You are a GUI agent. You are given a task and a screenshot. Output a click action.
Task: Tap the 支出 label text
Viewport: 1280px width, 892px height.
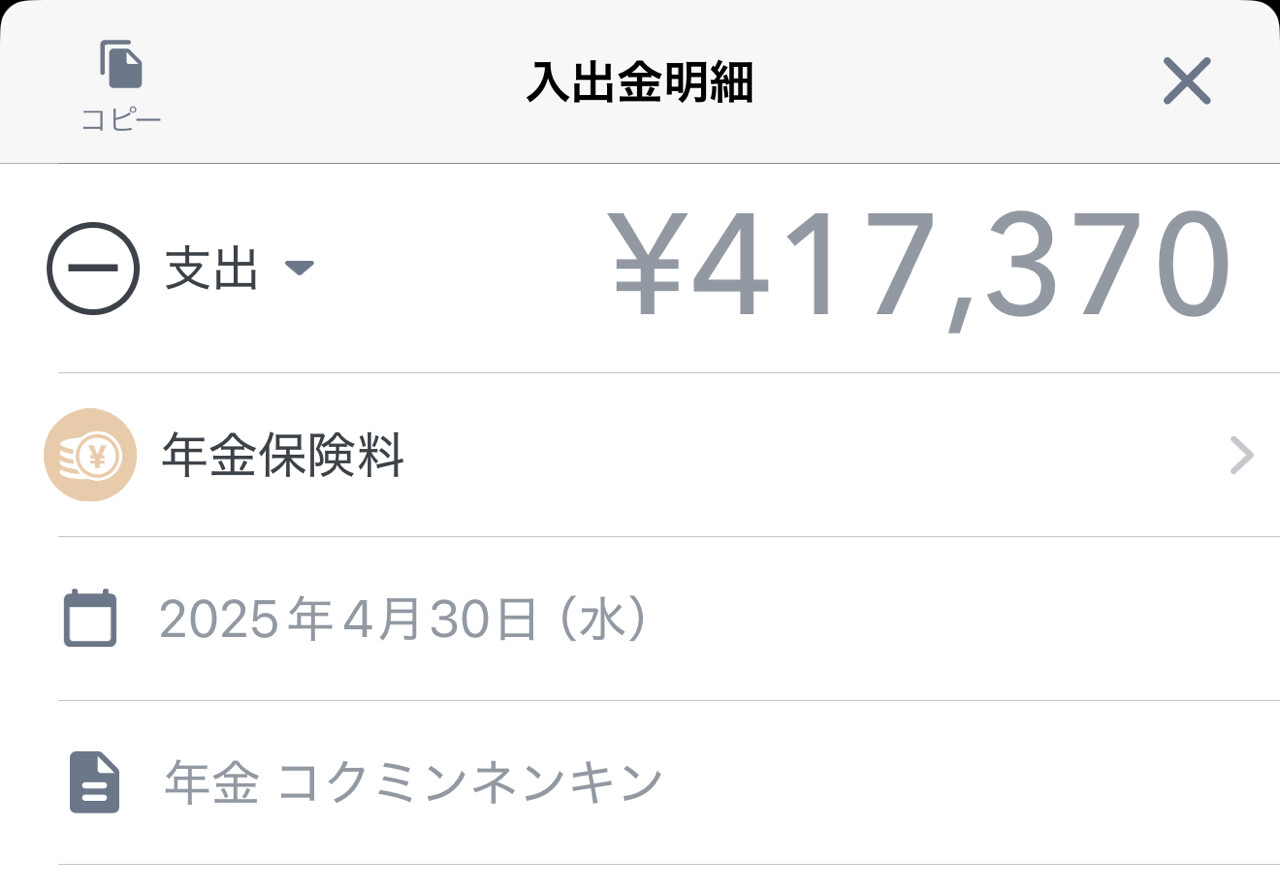212,268
